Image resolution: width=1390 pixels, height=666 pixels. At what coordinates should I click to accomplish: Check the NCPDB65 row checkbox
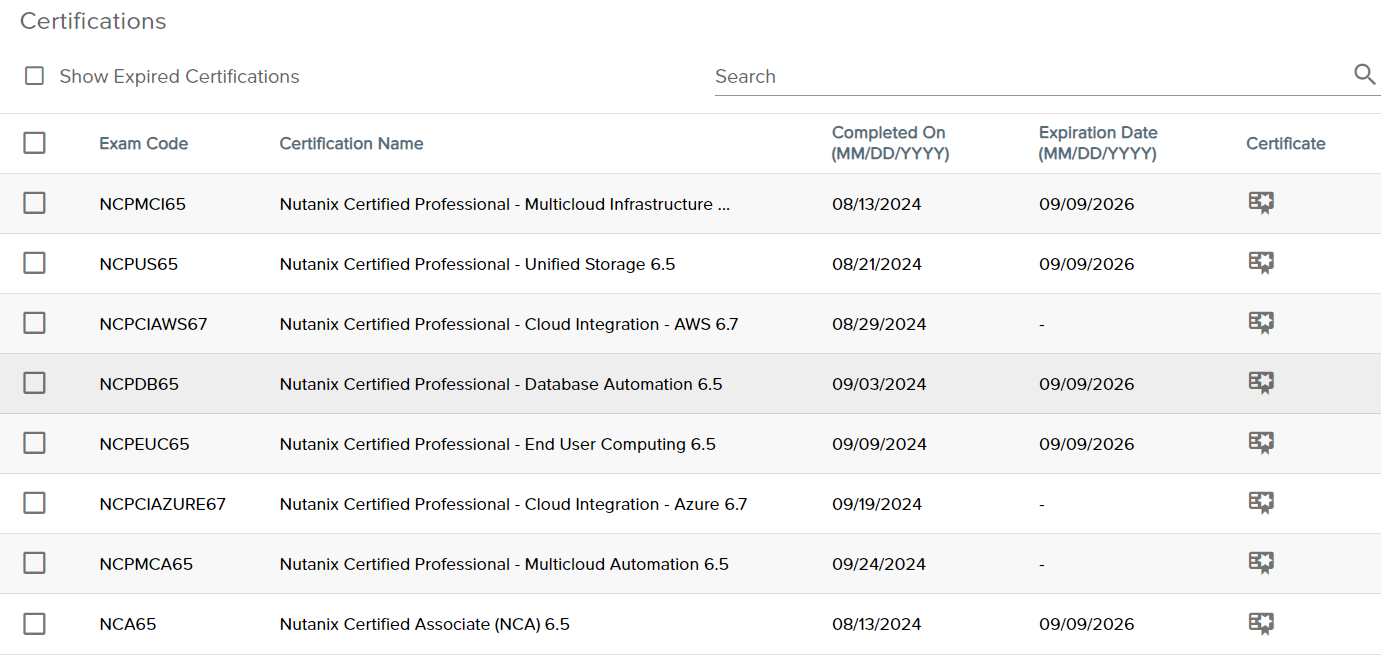click(34, 383)
